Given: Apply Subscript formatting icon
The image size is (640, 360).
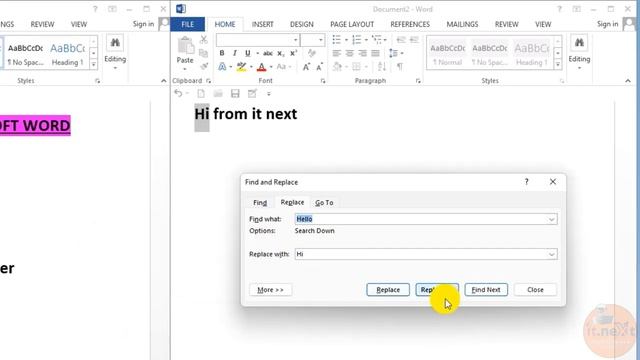Looking at the screenshot, I should [281, 53].
